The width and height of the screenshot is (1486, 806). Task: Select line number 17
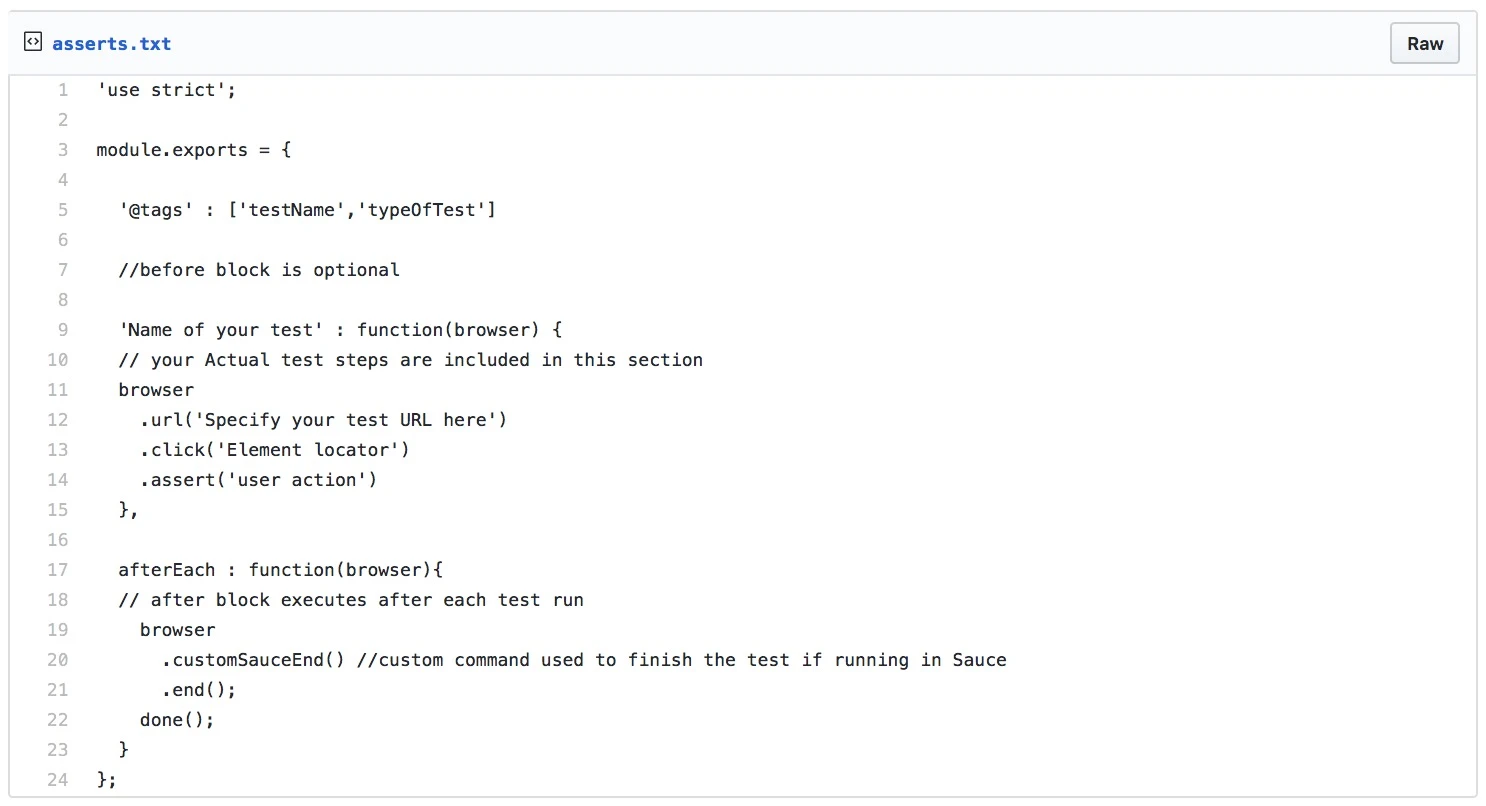tap(58, 570)
